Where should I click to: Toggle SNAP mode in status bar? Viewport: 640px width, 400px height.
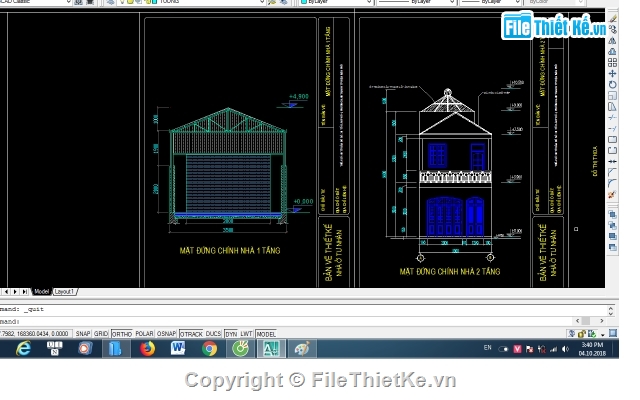(x=83, y=334)
